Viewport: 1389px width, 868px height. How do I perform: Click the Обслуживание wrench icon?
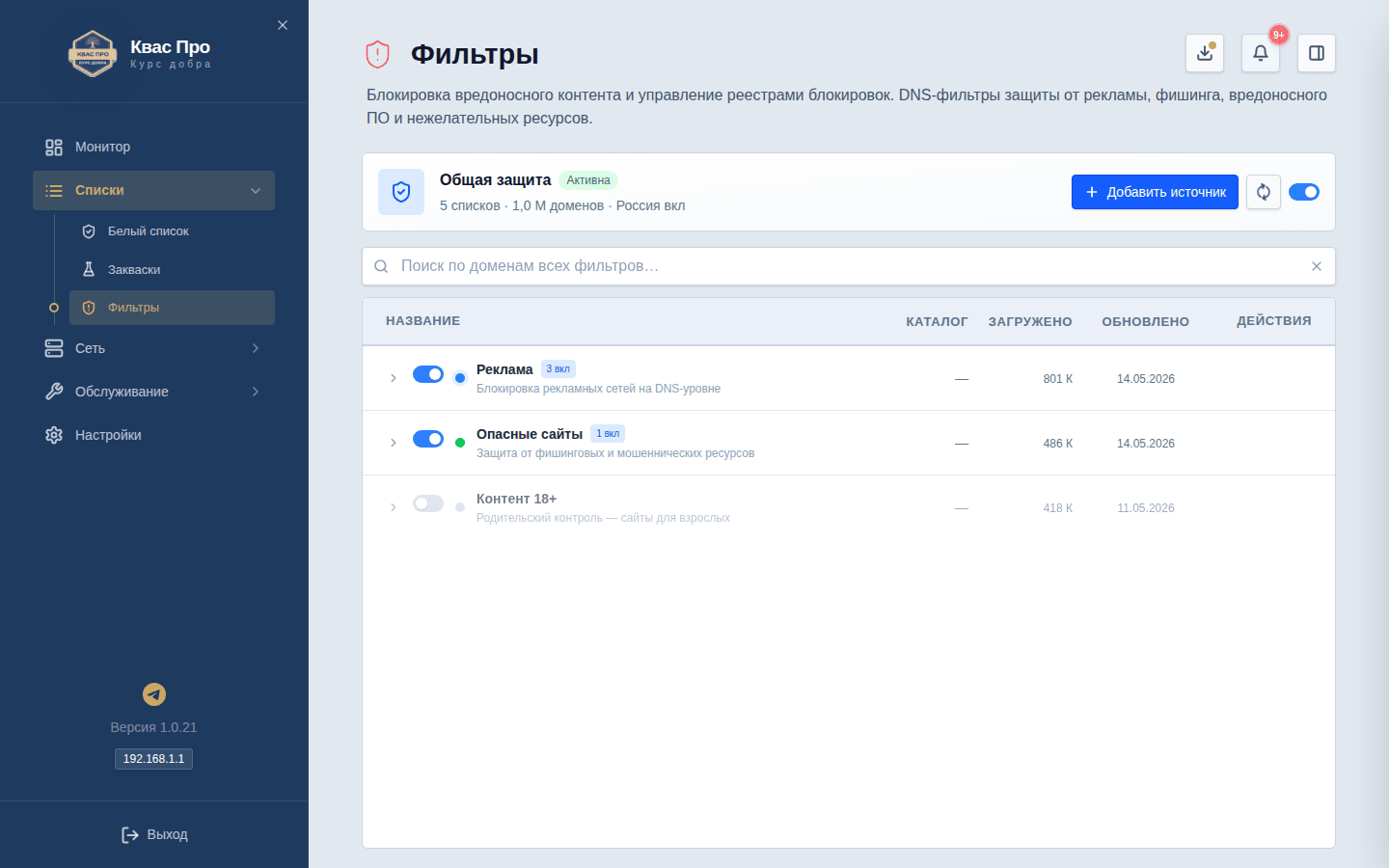pos(54,392)
